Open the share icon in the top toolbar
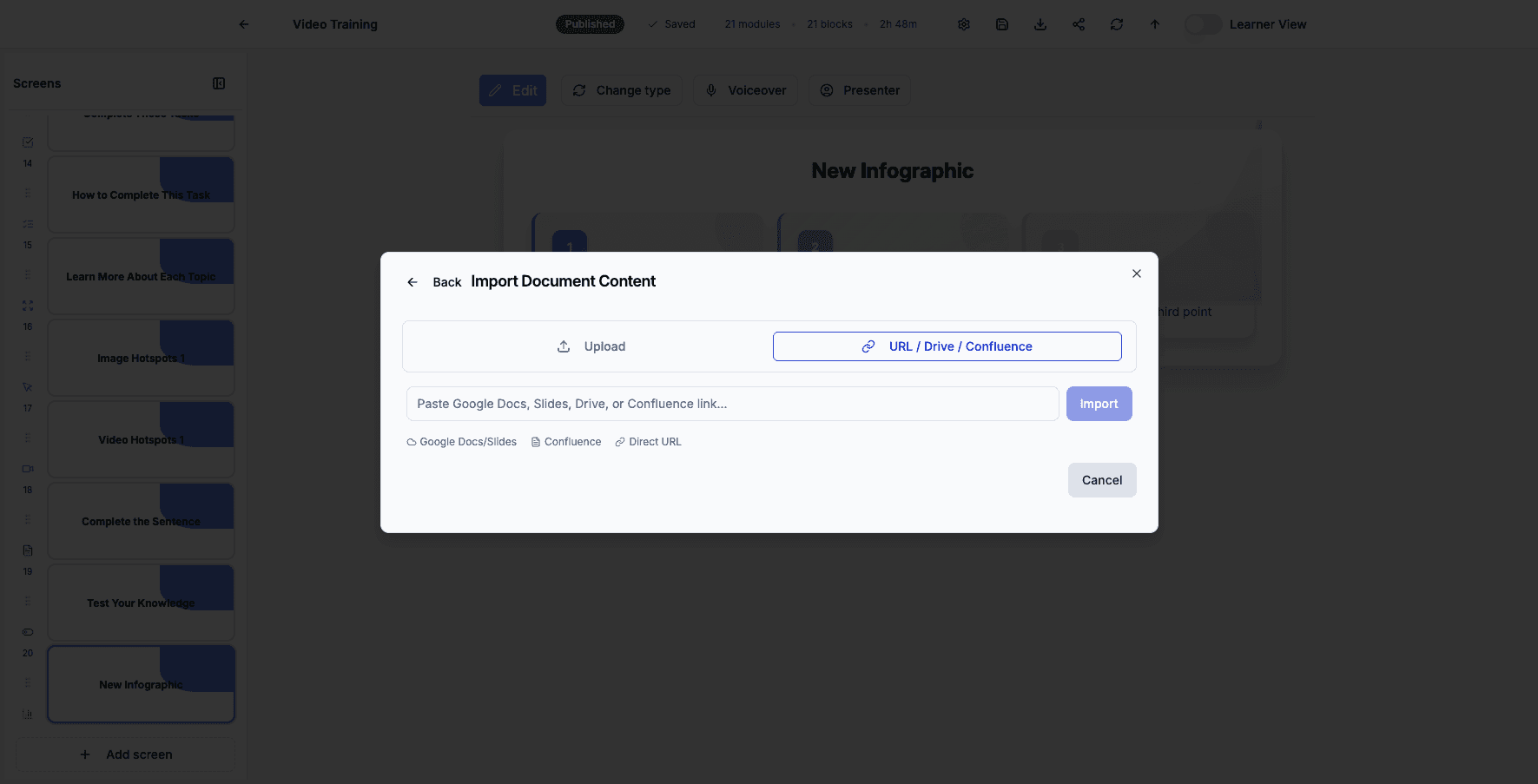 (1078, 23)
